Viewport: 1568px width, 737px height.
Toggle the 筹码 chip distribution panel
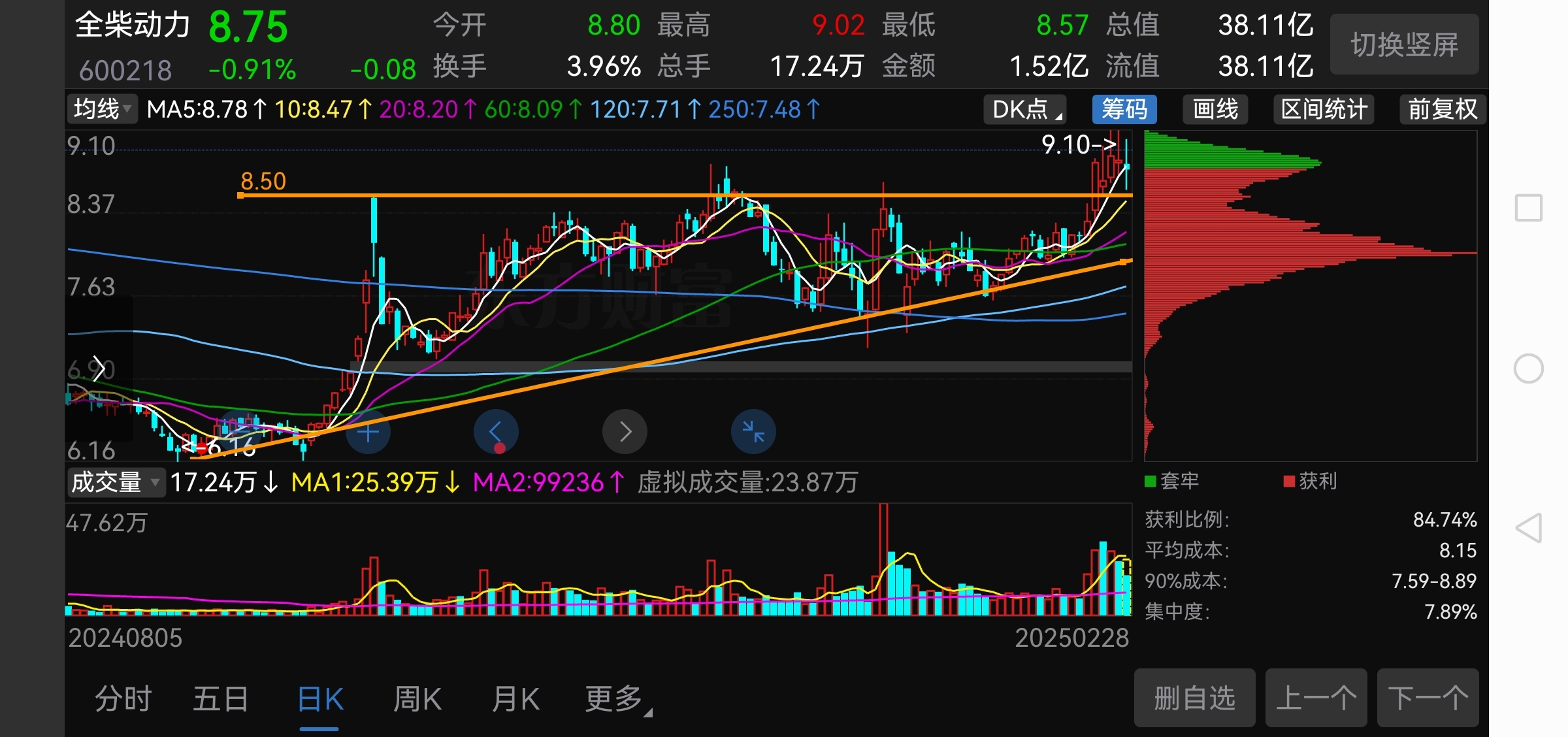(x=1124, y=109)
